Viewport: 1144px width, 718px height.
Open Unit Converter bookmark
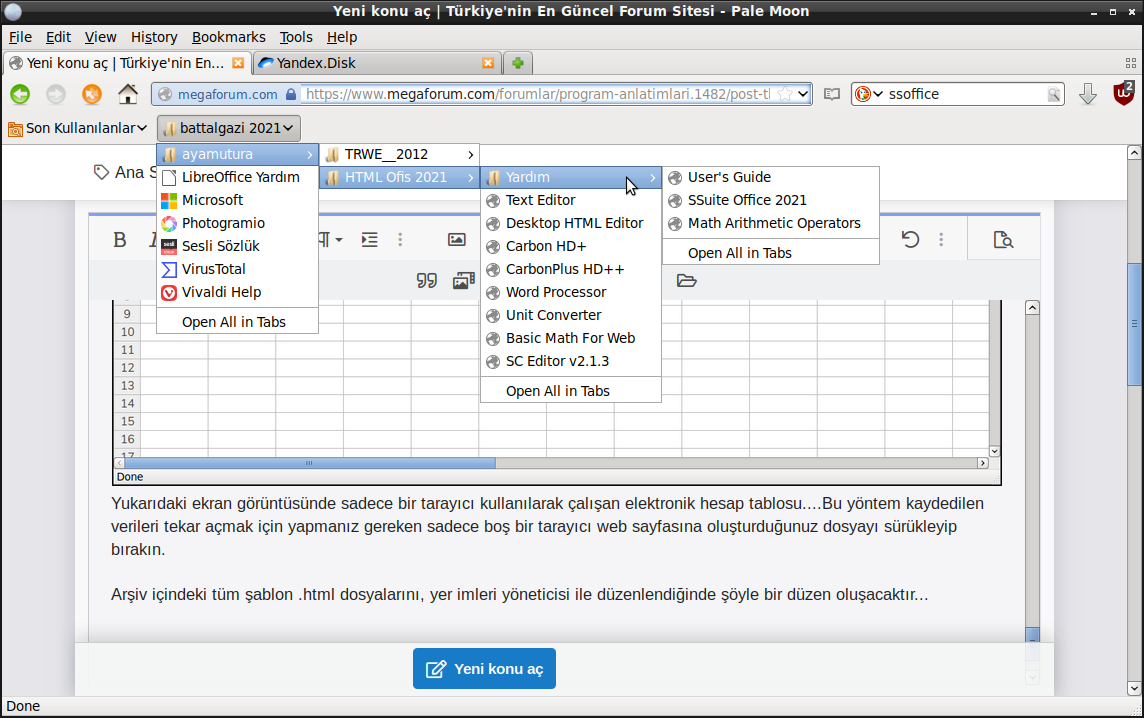(571, 315)
